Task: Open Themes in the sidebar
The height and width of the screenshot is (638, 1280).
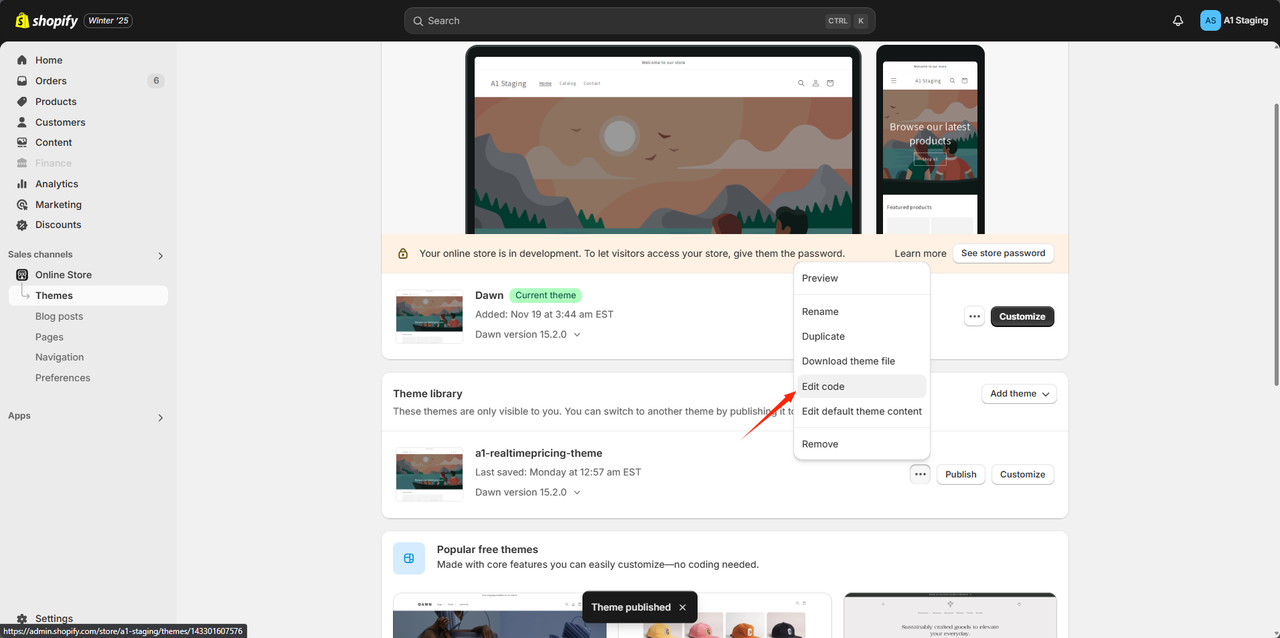Action: [88, 296]
